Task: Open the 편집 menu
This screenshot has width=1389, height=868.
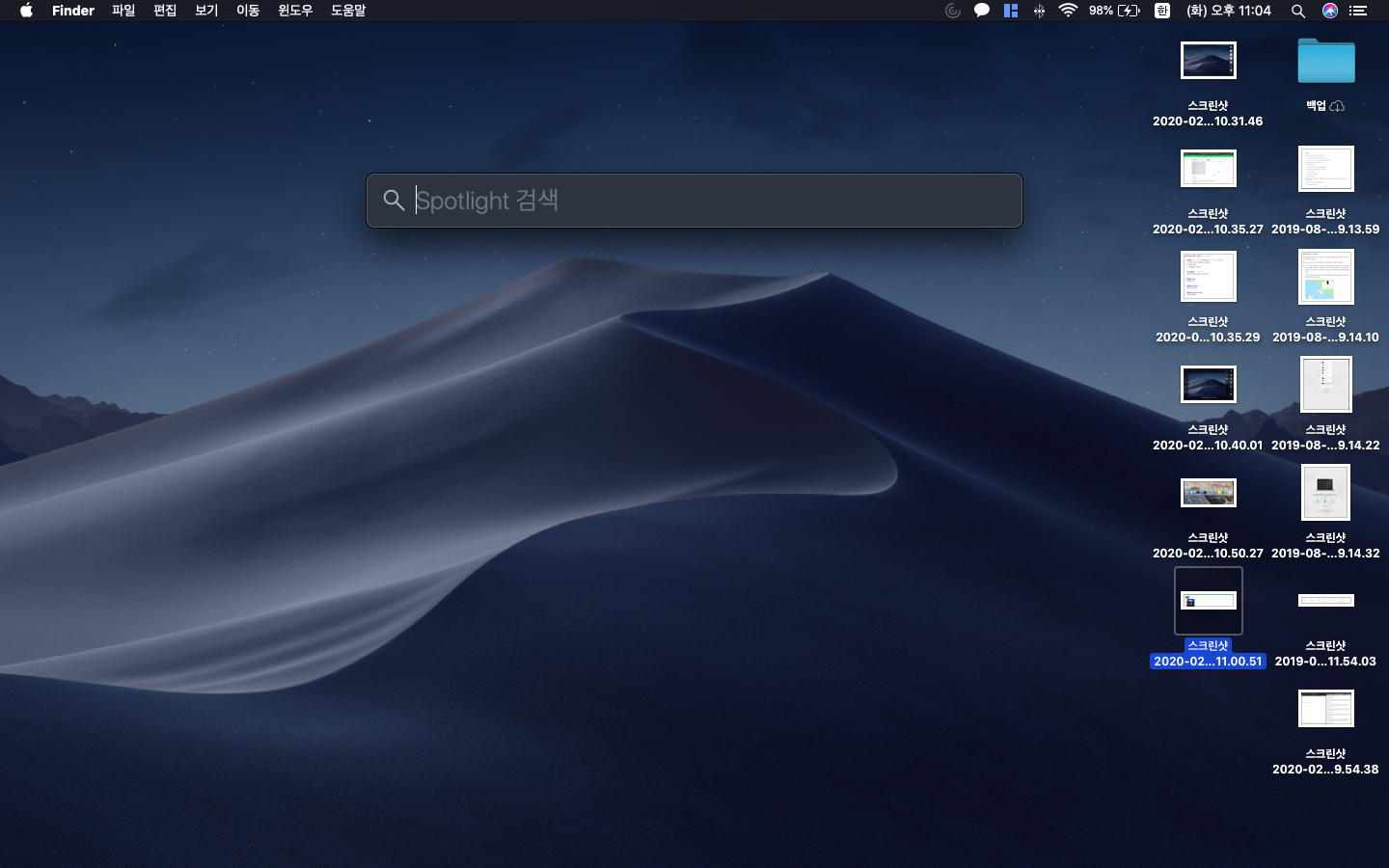Action: point(165,11)
